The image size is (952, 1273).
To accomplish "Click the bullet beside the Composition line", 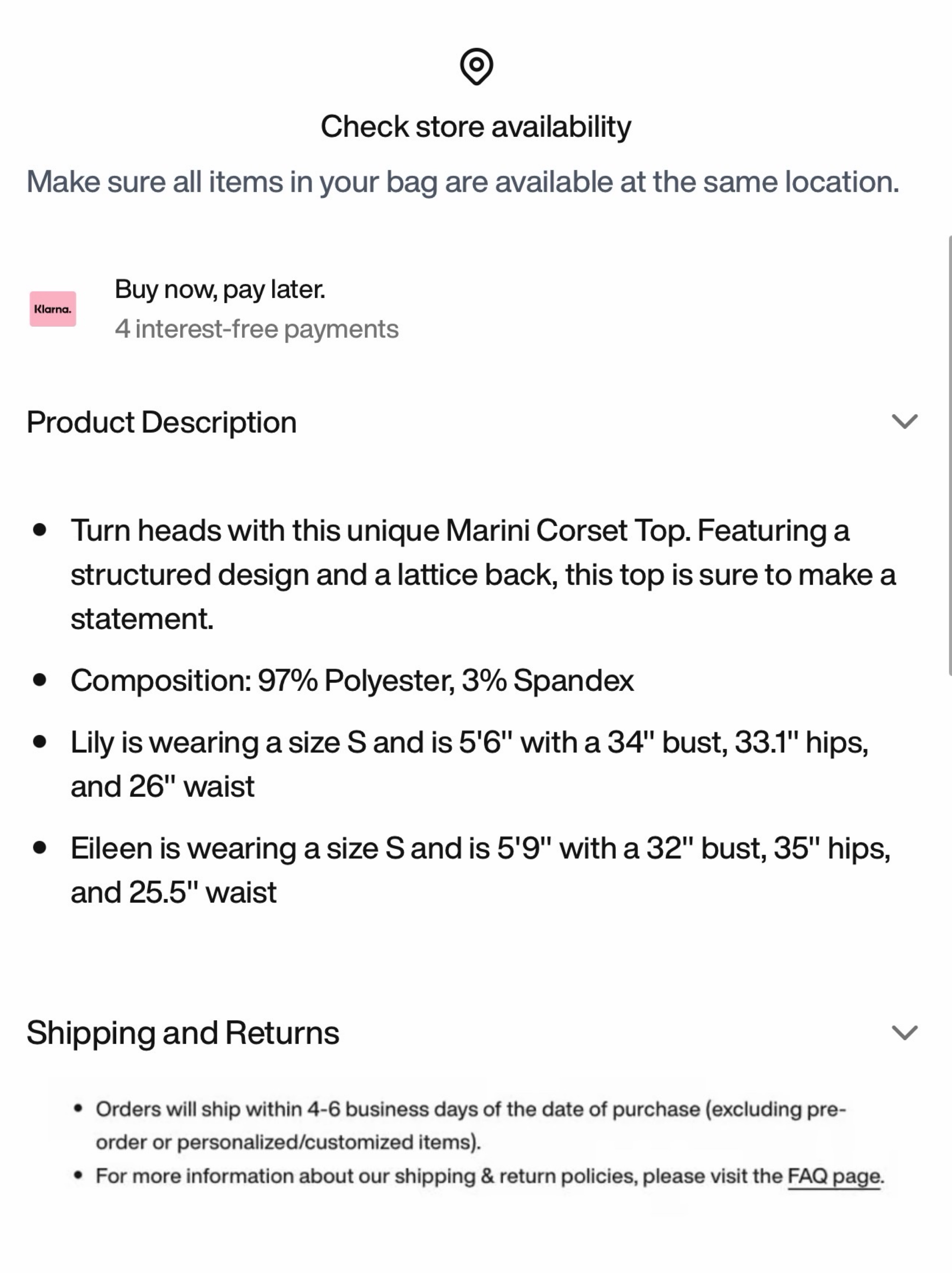I will click(40, 680).
